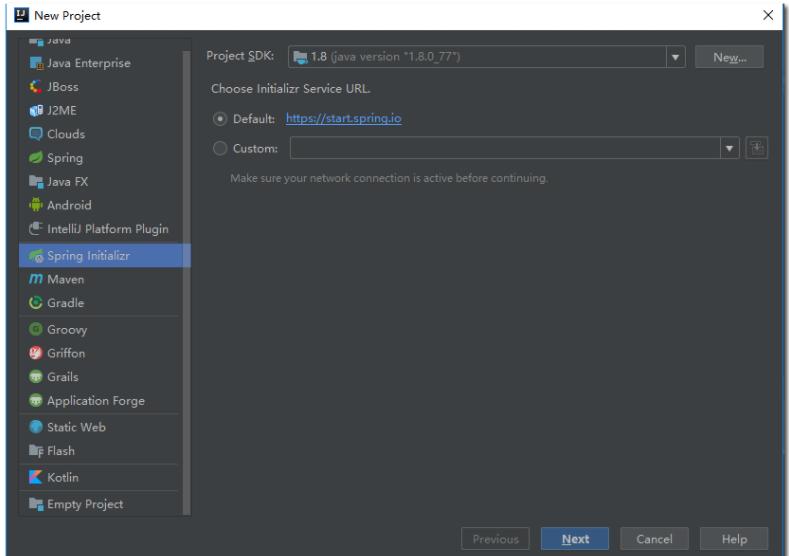Viewport: 789px width, 556px height.
Task: Select Groovy in the project list
Action: (104, 330)
